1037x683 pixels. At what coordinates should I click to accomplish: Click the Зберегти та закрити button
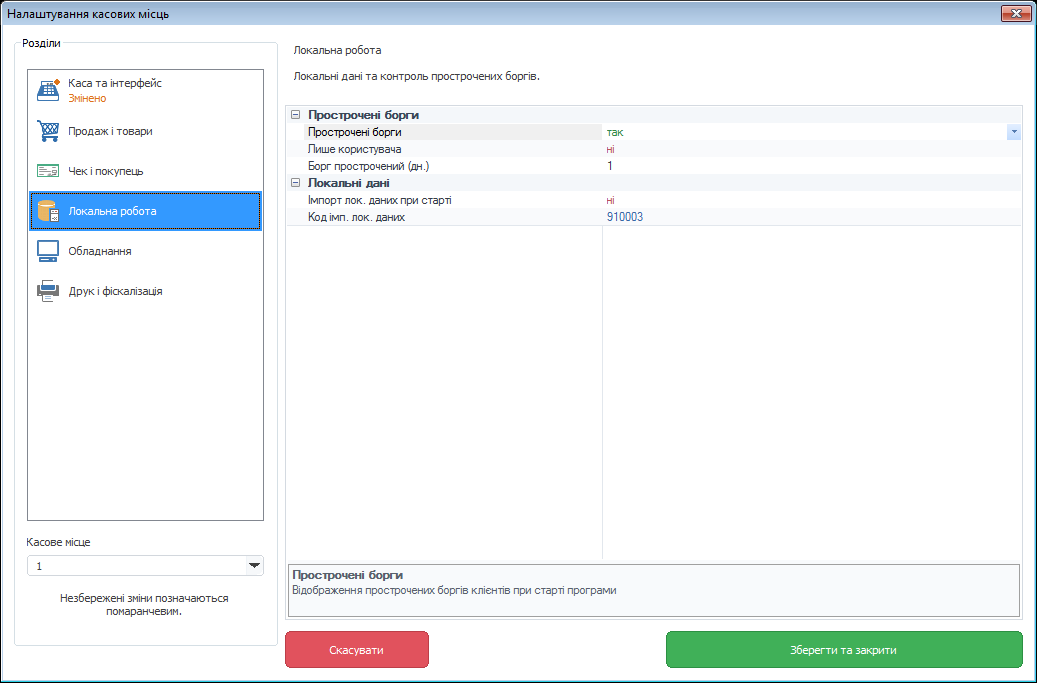point(844,649)
